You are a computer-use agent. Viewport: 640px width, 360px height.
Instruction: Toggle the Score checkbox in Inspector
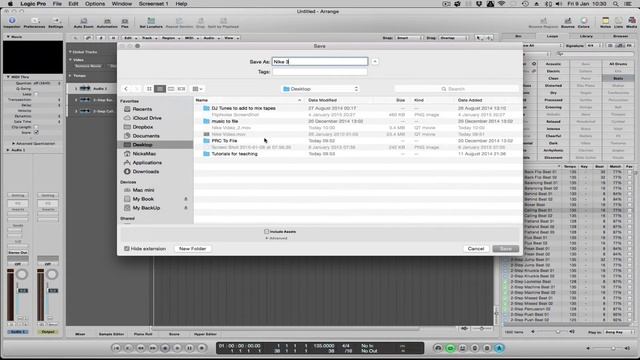[x=36, y=132]
